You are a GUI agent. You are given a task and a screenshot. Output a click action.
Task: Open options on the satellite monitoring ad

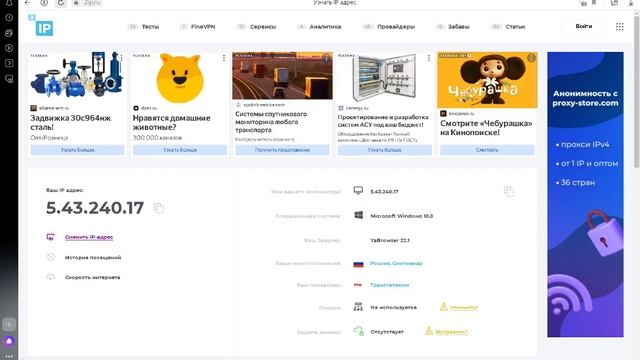tap(326, 58)
